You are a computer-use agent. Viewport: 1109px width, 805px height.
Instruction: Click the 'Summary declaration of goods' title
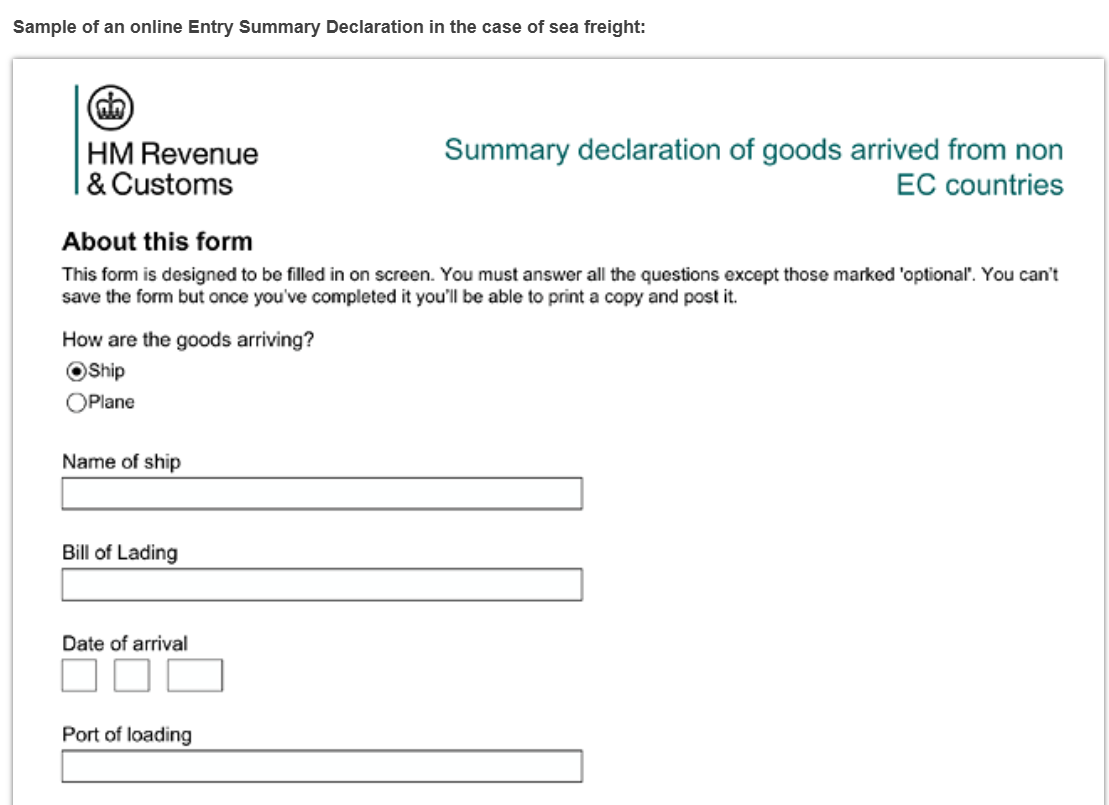(753, 167)
